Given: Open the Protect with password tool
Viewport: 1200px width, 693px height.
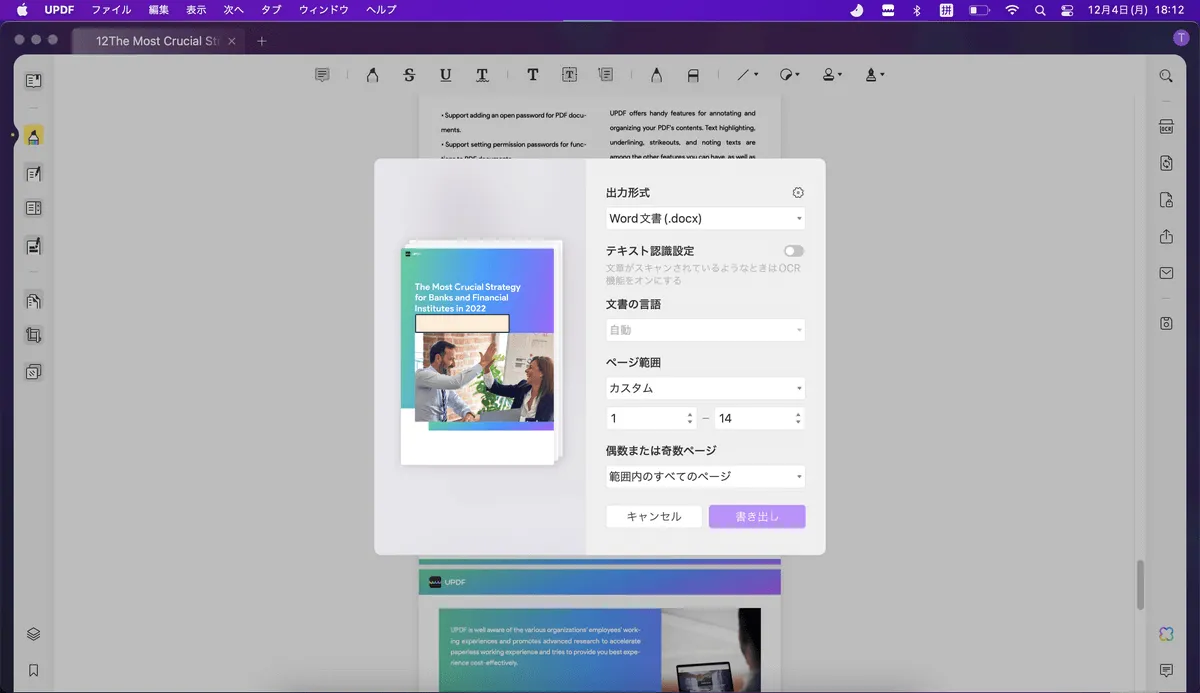Looking at the screenshot, I should tap(1166, 200).
